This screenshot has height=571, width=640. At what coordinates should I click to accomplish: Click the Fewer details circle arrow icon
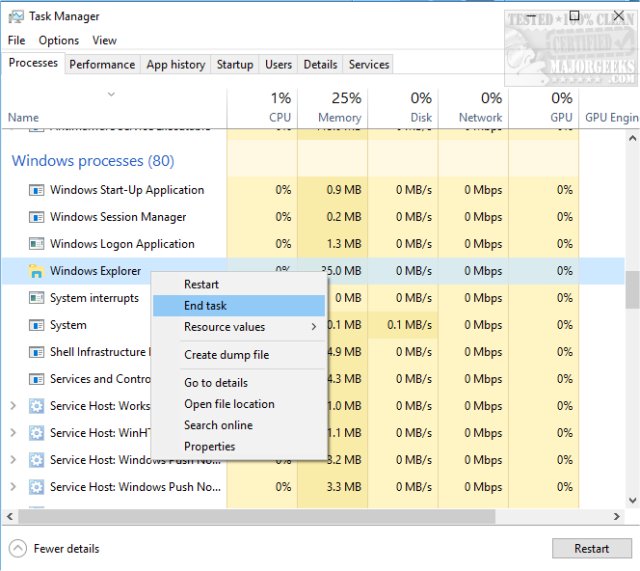(x=18, y=549)
